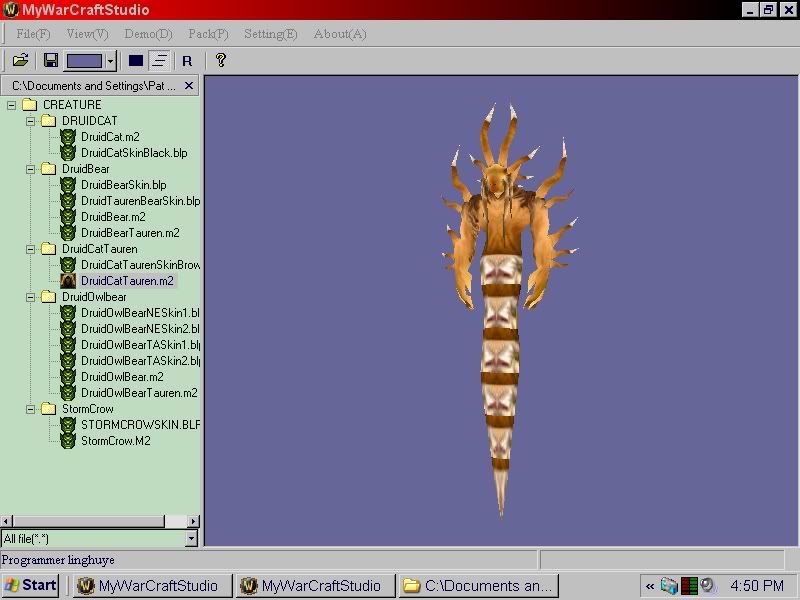Image resolution: width=800 pixels, height=600 pixels.
Task: Toggle the lines list-view toolbar button
Action: [x=159, y=61]
